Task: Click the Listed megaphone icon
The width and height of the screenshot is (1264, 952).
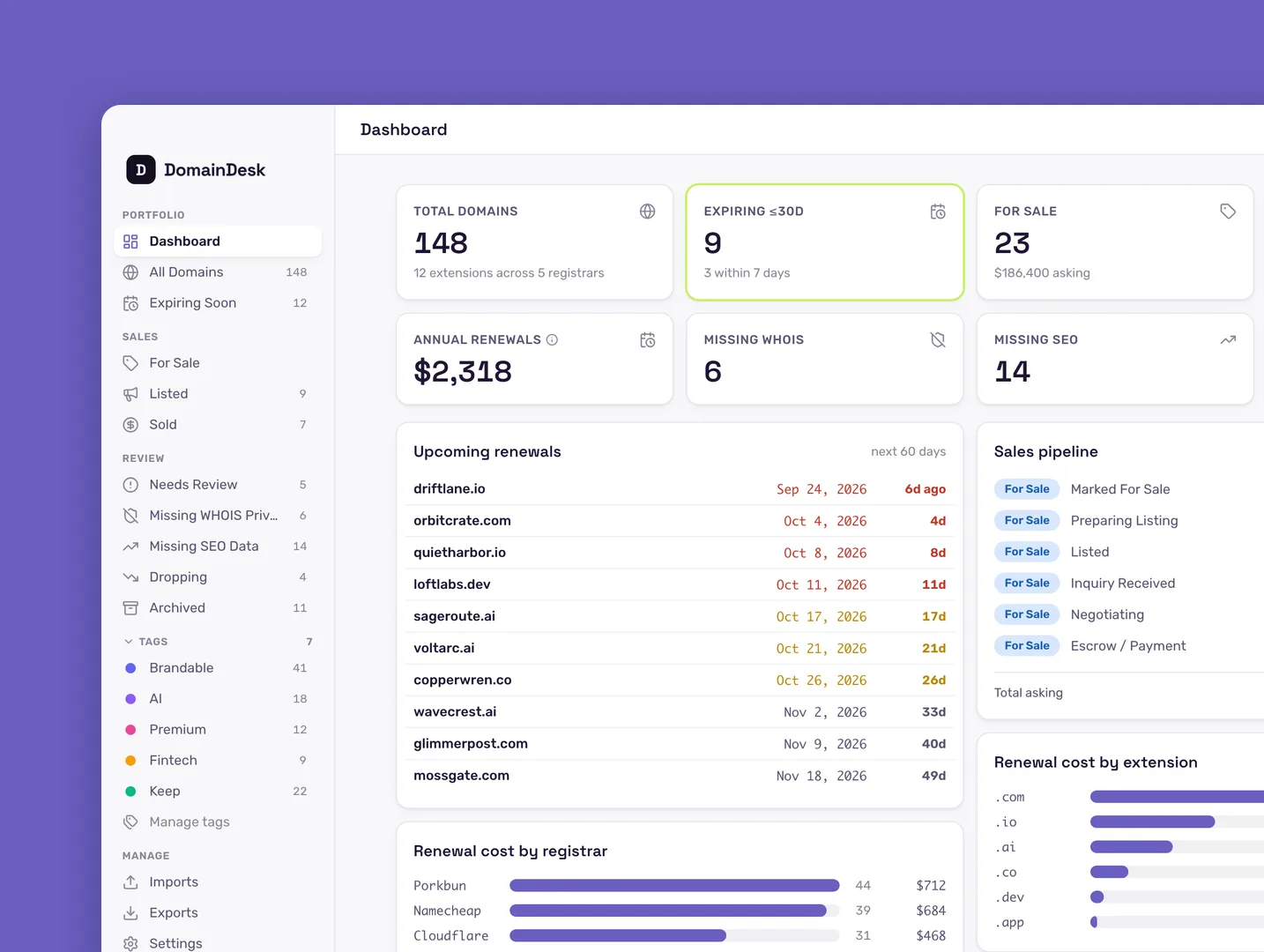Action: (x=130, y=394)
